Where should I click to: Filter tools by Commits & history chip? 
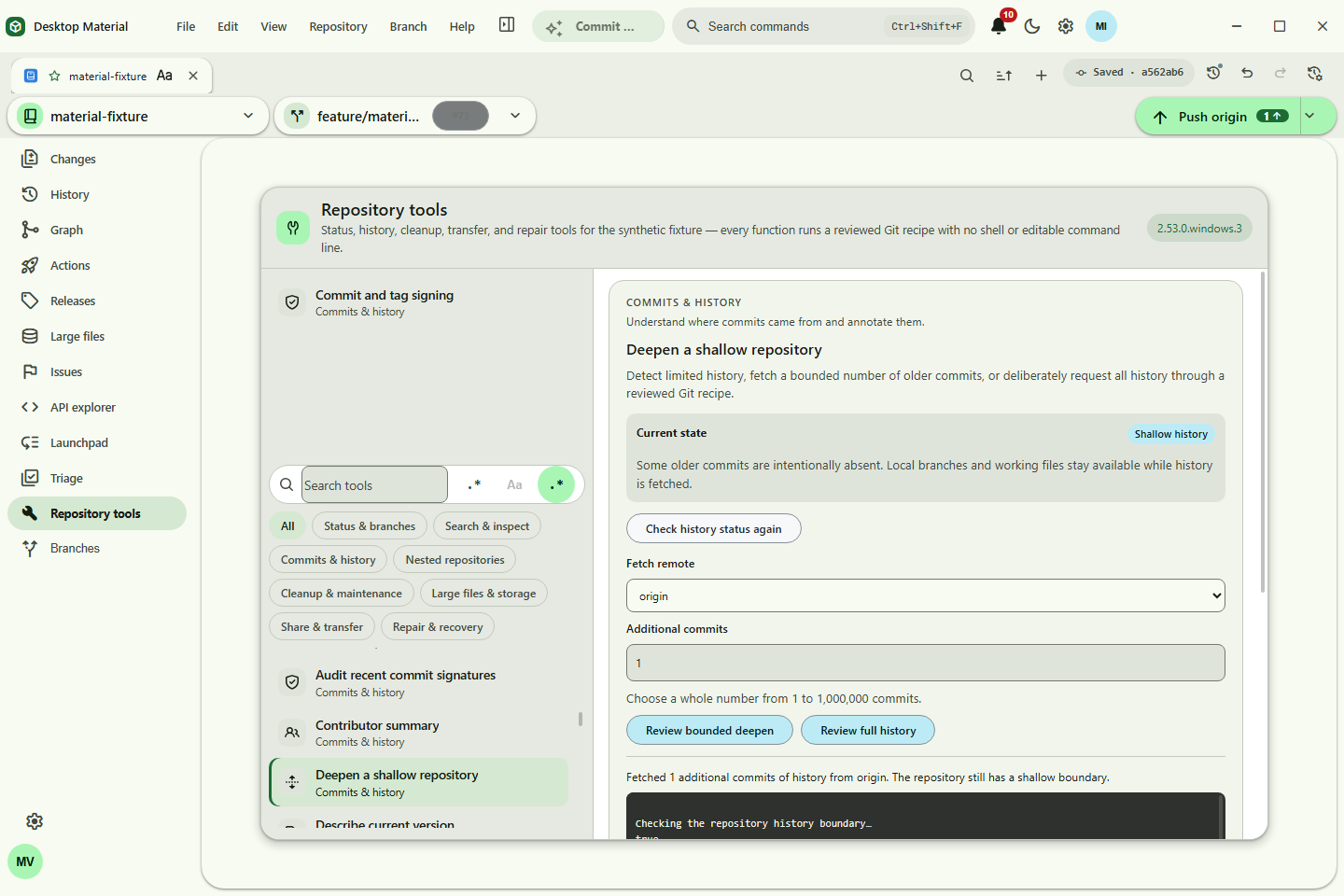[329, 560]
